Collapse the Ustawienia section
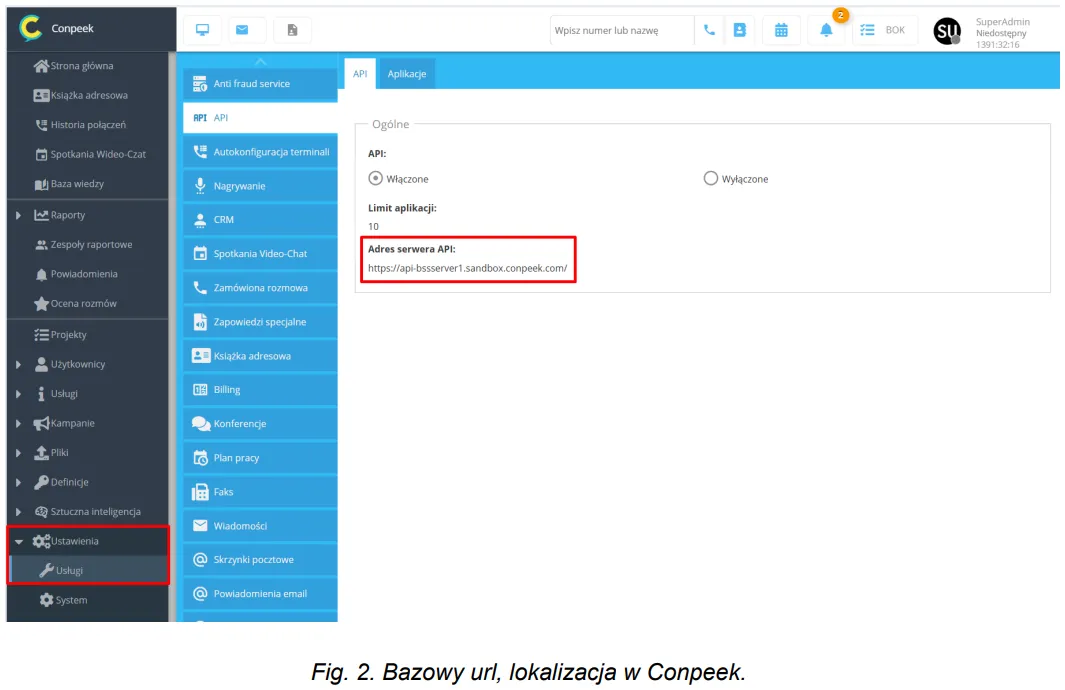 coord(19,541)
